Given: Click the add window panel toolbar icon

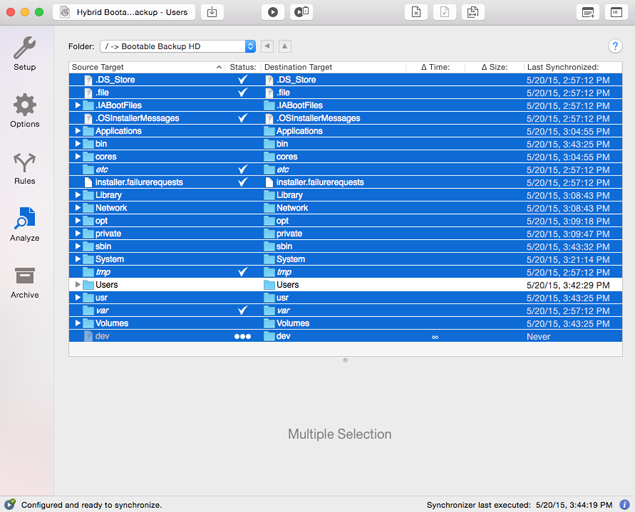Looking at the screenshot, I should (588, 12).
